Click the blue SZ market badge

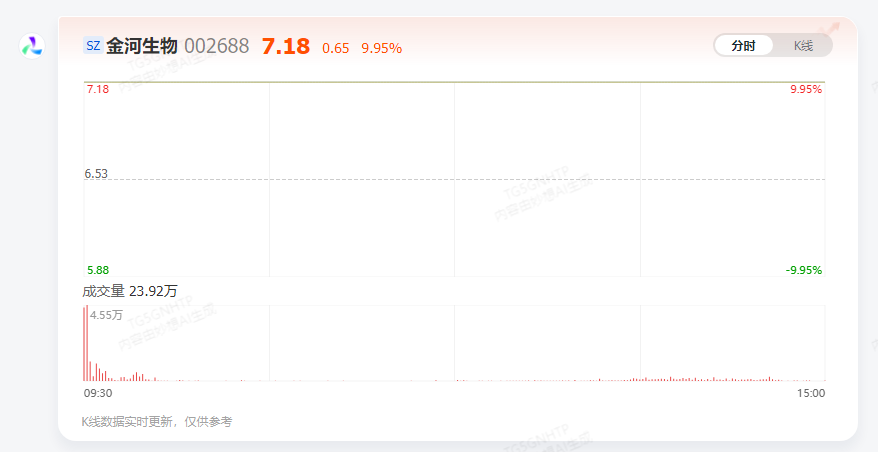[x=93, y=46]
